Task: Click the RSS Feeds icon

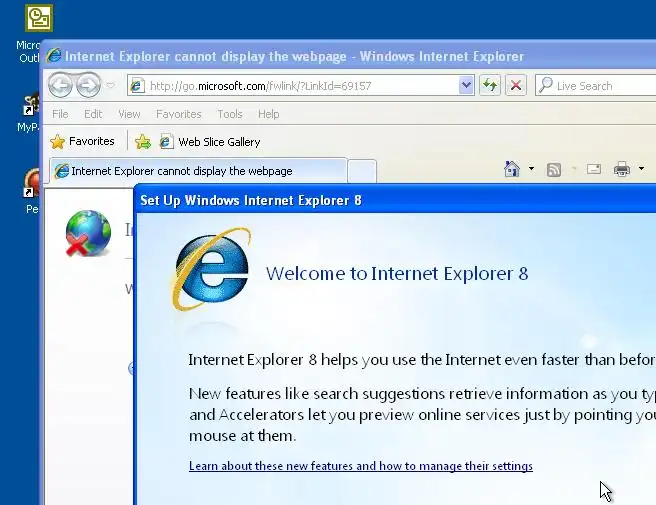Action: pyautogui.click(x=554, y=169)
